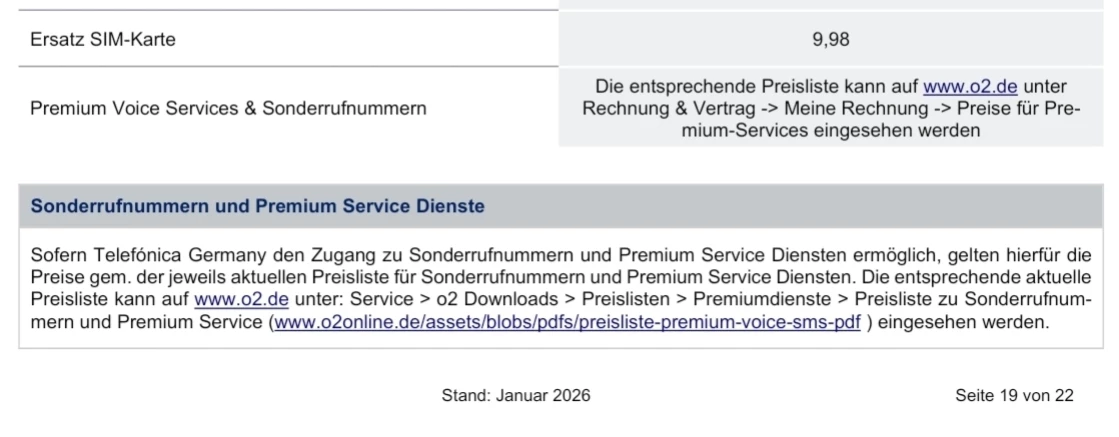Viewport: 1119px width, 437px height.
Task: Click the "Seite 19 von 22" page indicator
Action: (x=1014, y=396)
